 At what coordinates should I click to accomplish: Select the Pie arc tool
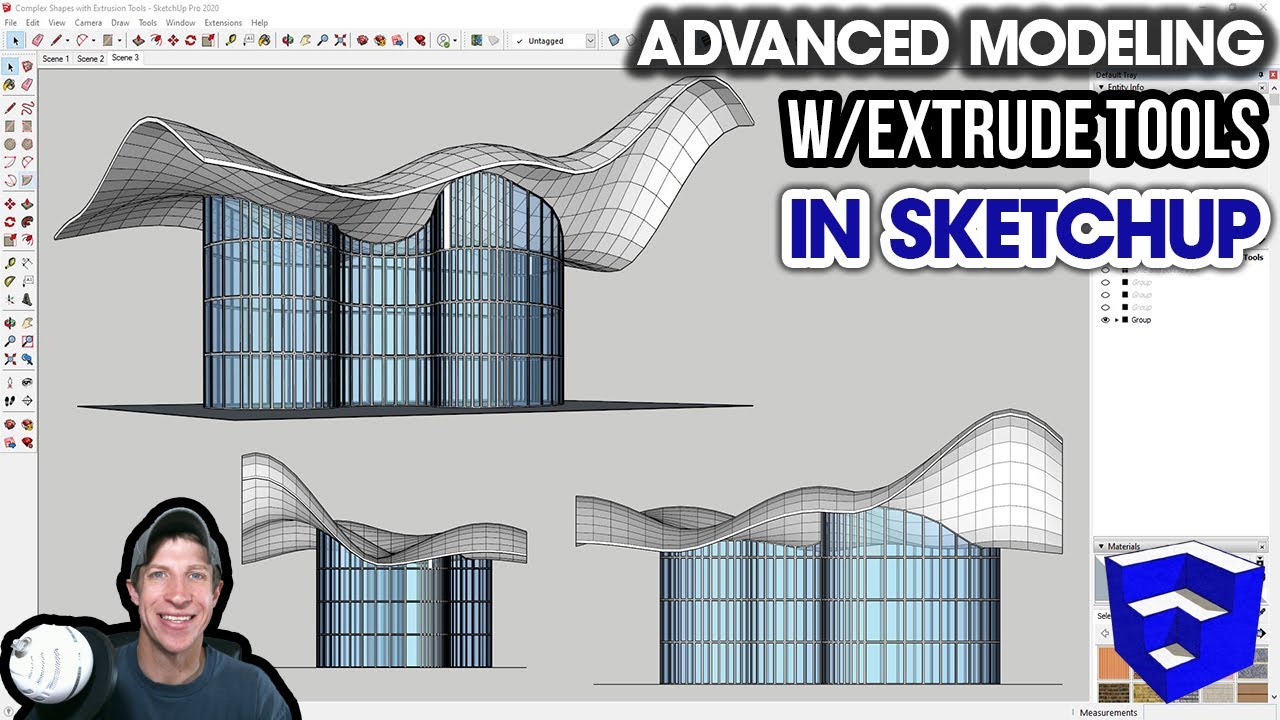[x=27, y=181]
